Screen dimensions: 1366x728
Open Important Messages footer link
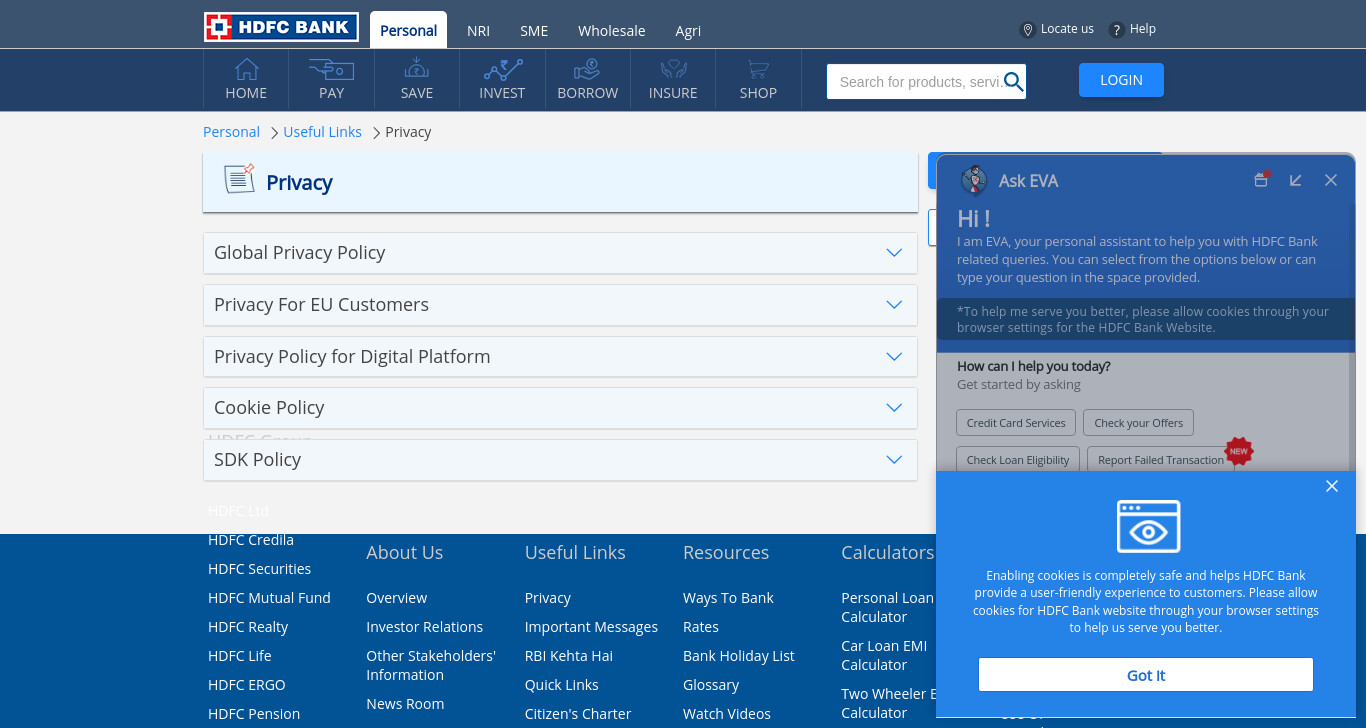[x=591, y=627]
